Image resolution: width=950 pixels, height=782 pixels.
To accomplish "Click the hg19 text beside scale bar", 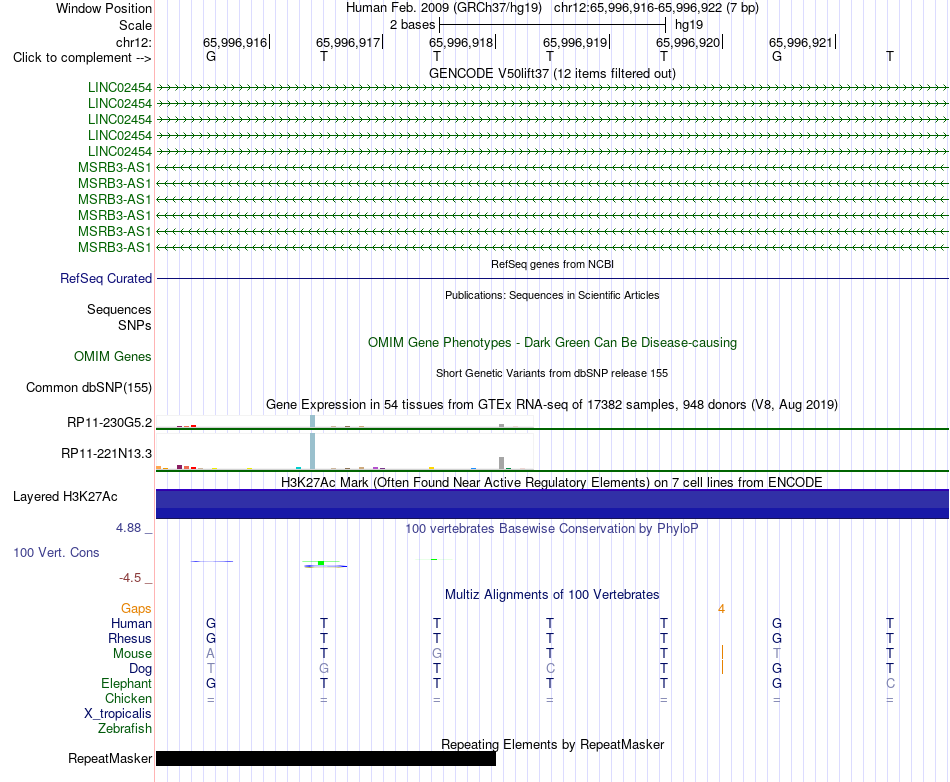I will pyautogui.click(x=689, y=25).
